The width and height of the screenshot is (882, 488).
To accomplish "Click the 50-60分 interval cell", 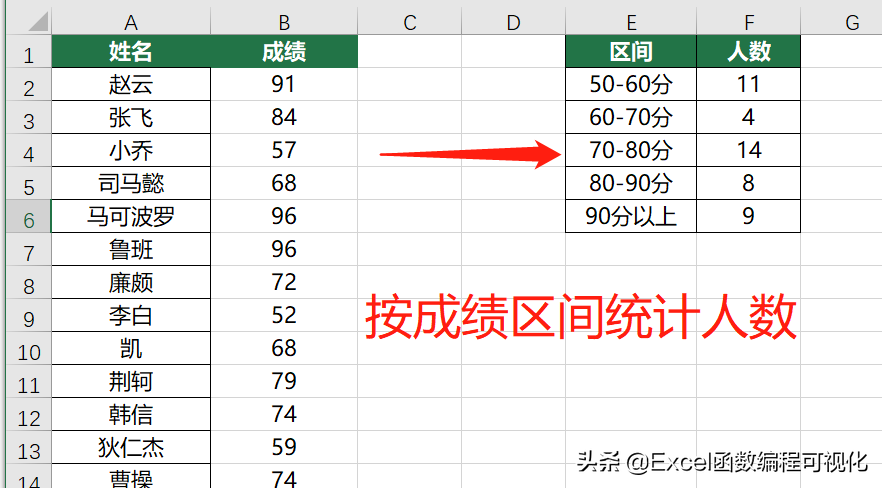I will click(631, 85).
